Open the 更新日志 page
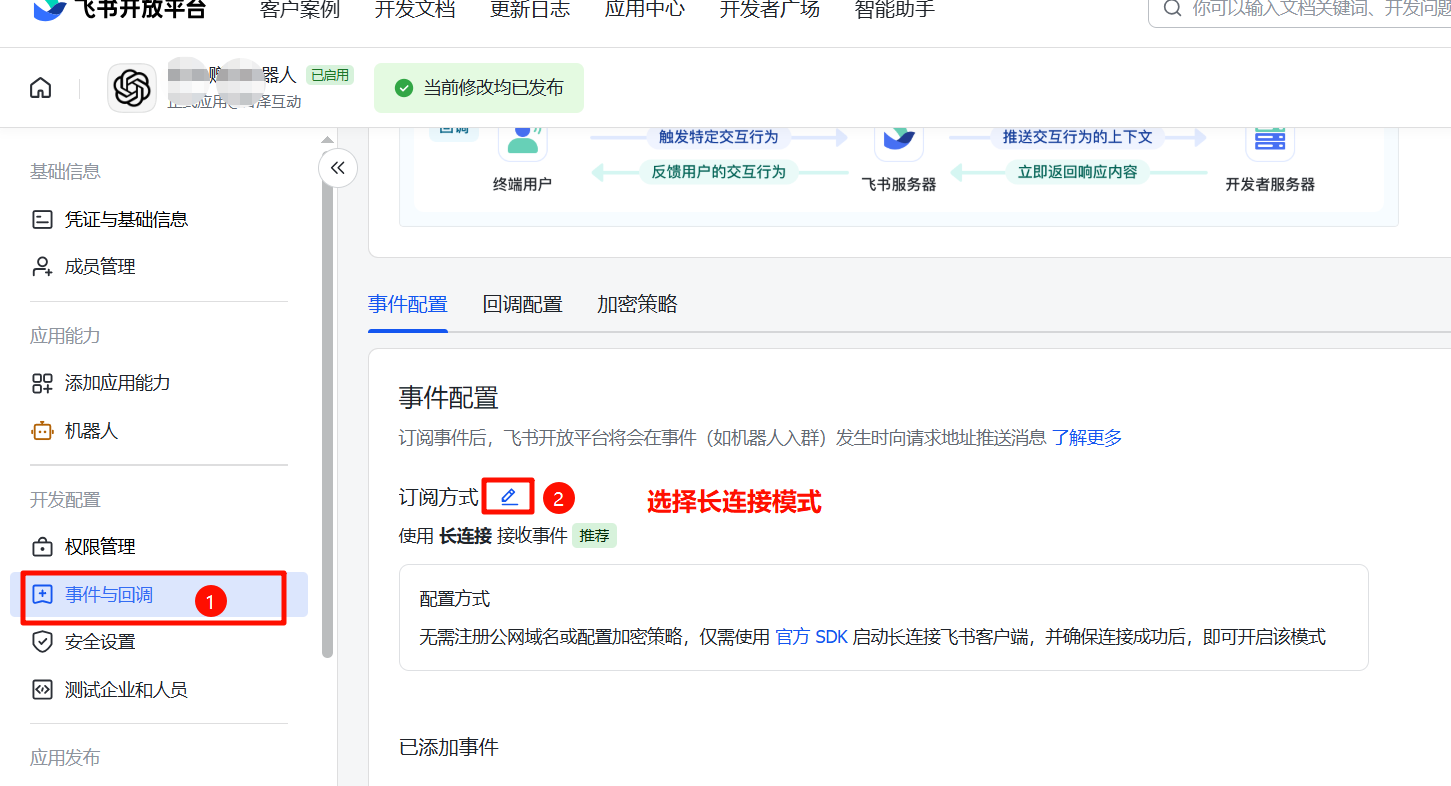Viewport: 1451px width, 786px height. pos(530,10)
